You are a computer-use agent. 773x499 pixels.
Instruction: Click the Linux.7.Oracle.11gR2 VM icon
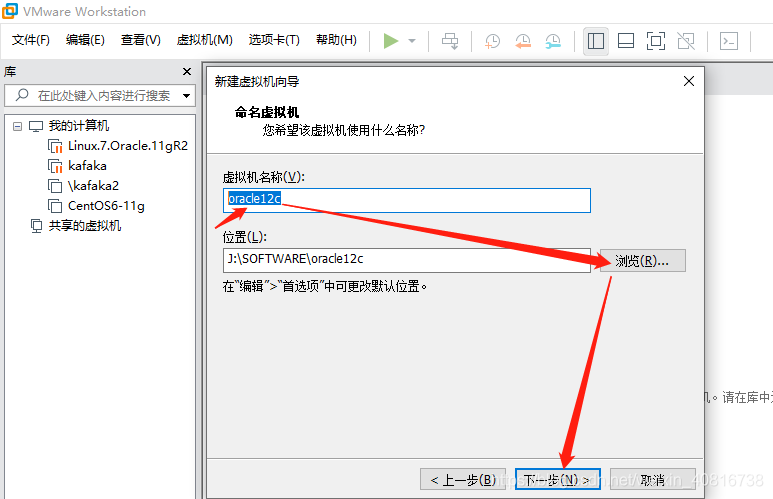[x=55, y=146]
